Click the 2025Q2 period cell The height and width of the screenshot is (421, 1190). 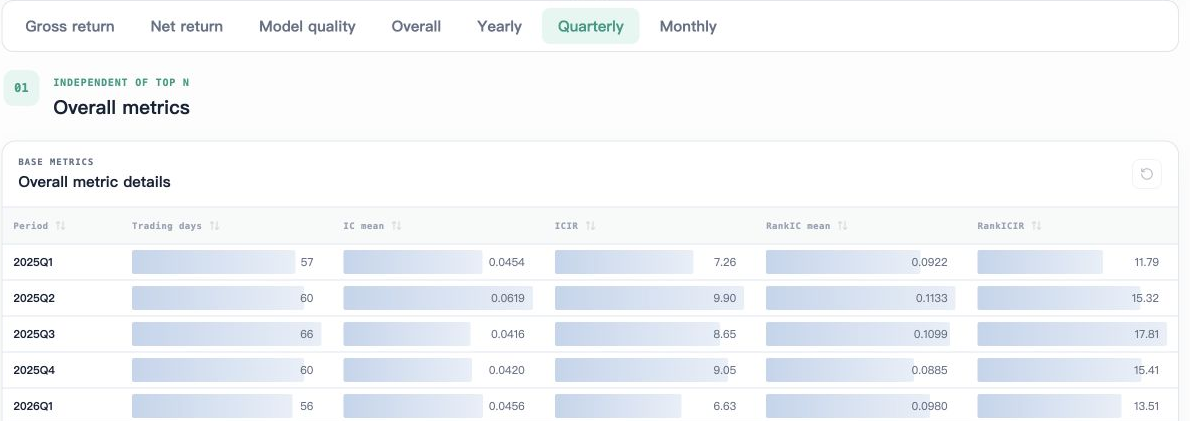coord(34,298)
